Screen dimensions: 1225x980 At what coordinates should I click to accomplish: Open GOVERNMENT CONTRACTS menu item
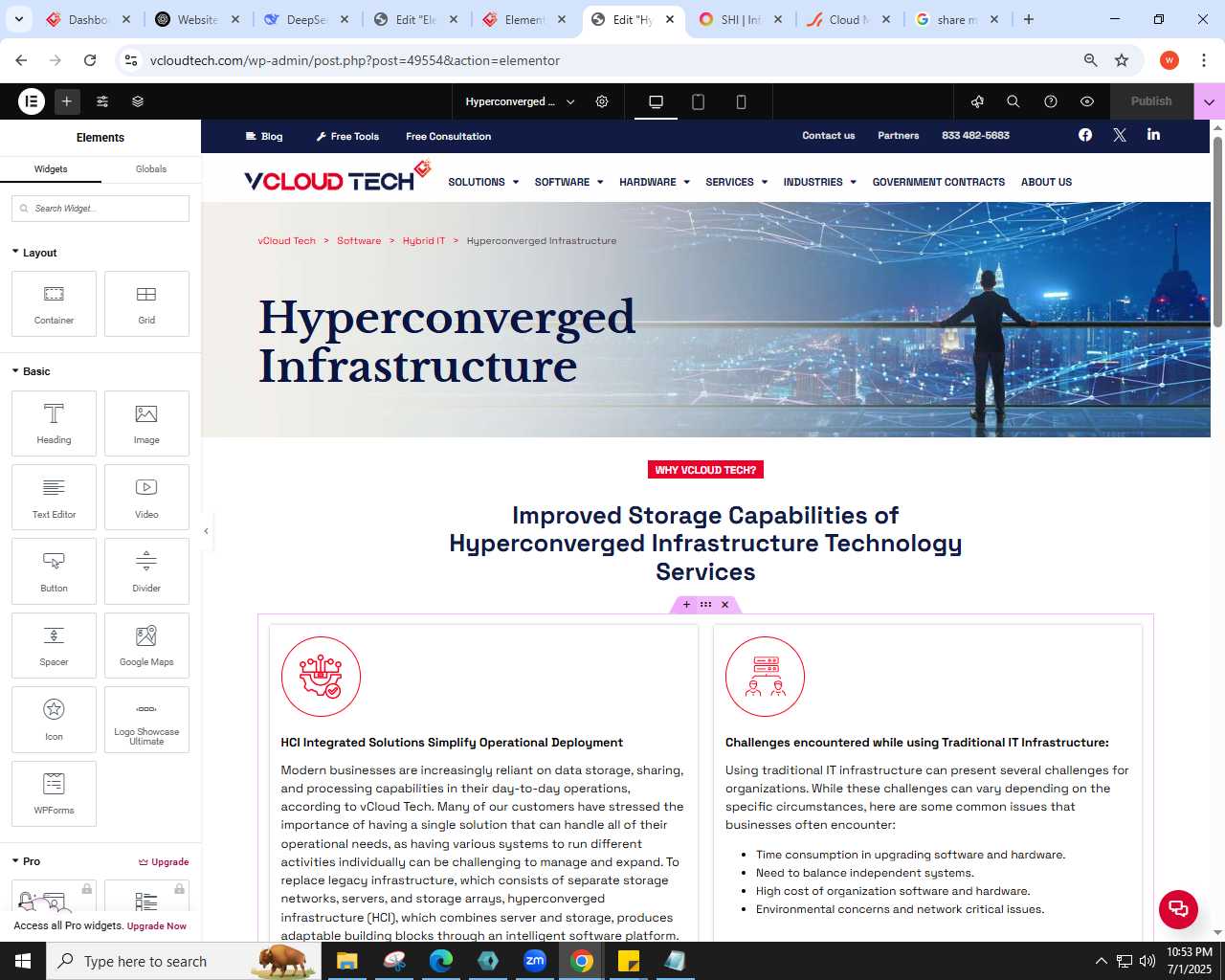939,182
